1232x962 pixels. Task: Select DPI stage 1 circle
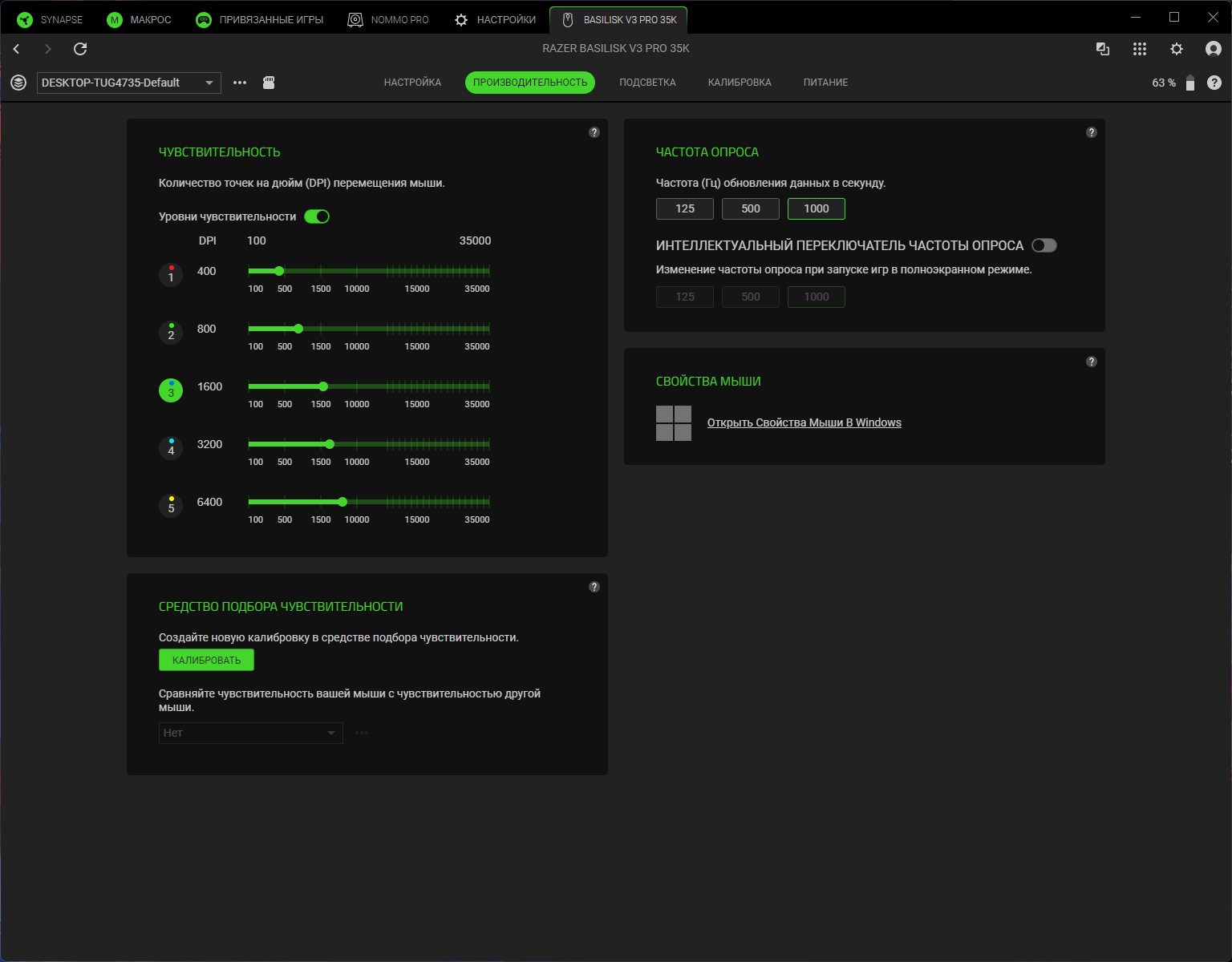click(x=171, y=274)
